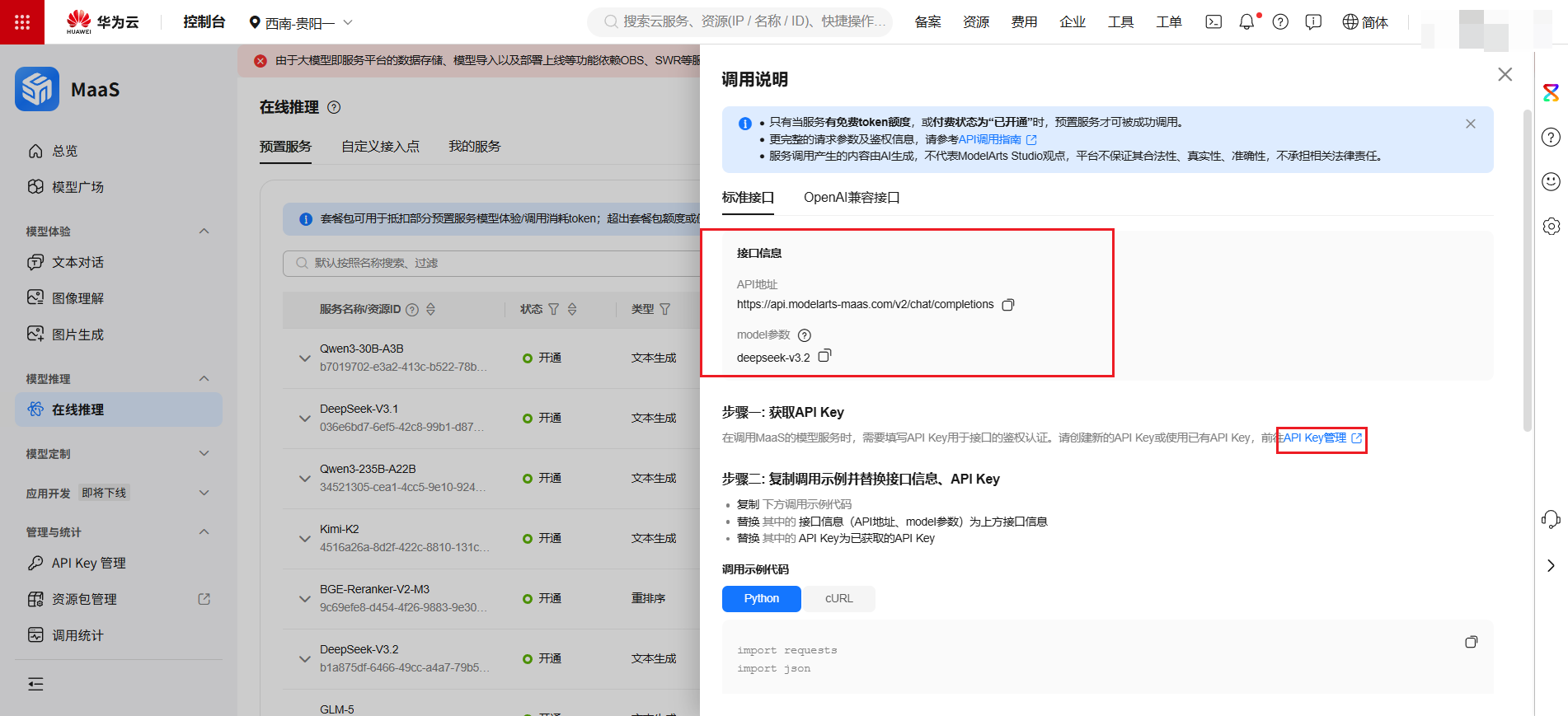Open the region selector 西南-贵阳一
Screen dimensions: 1568x716
click(x=301, y=22)
